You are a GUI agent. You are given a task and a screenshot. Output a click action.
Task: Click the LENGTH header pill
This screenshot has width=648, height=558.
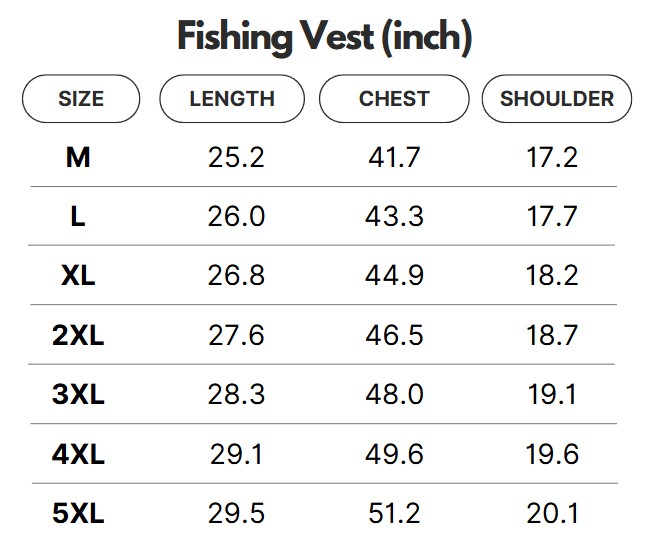pyautogui.click(x=232, y=99)
